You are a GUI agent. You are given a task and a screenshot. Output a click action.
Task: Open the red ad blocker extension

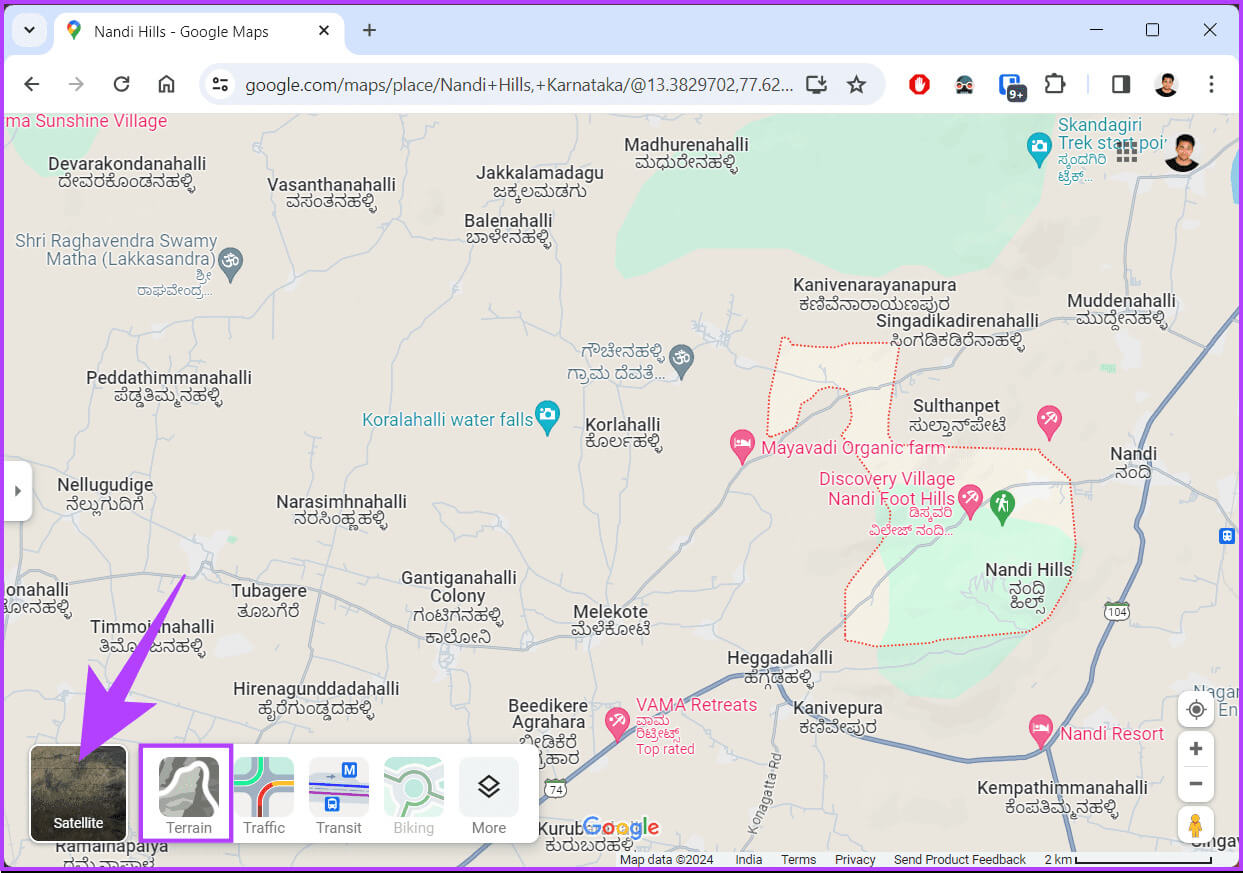point(919,84)
